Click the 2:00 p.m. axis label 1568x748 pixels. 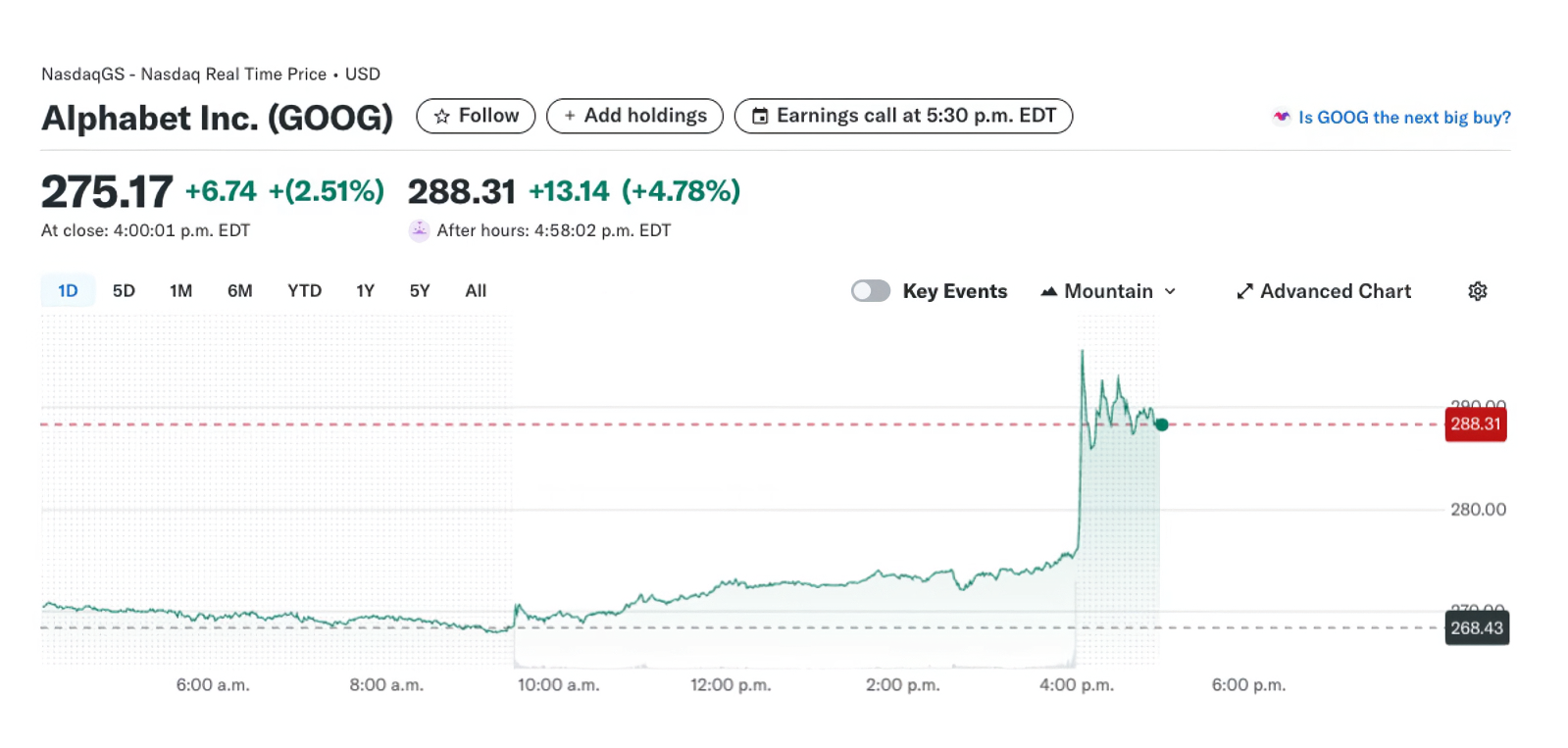902,685
